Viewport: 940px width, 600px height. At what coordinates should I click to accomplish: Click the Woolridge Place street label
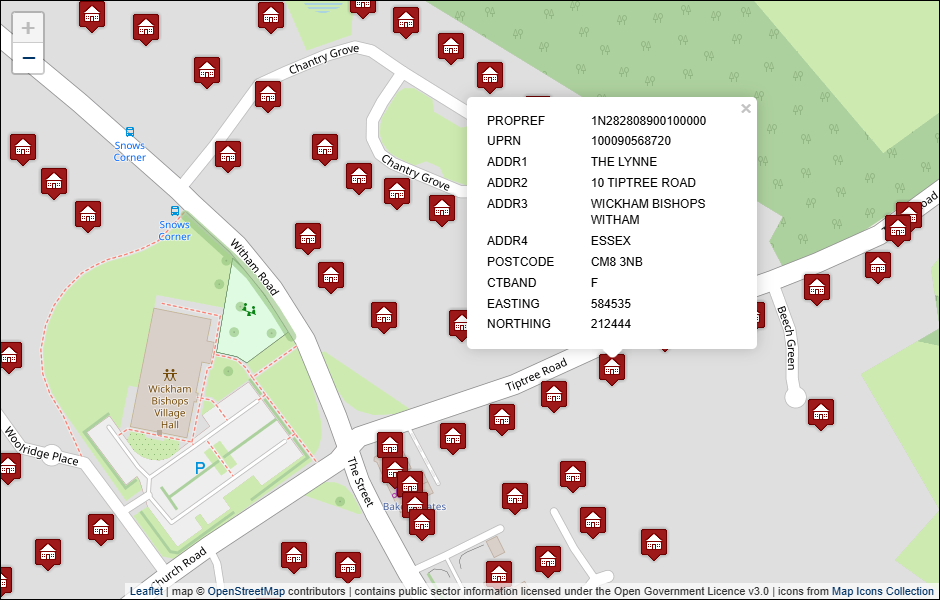41,447
